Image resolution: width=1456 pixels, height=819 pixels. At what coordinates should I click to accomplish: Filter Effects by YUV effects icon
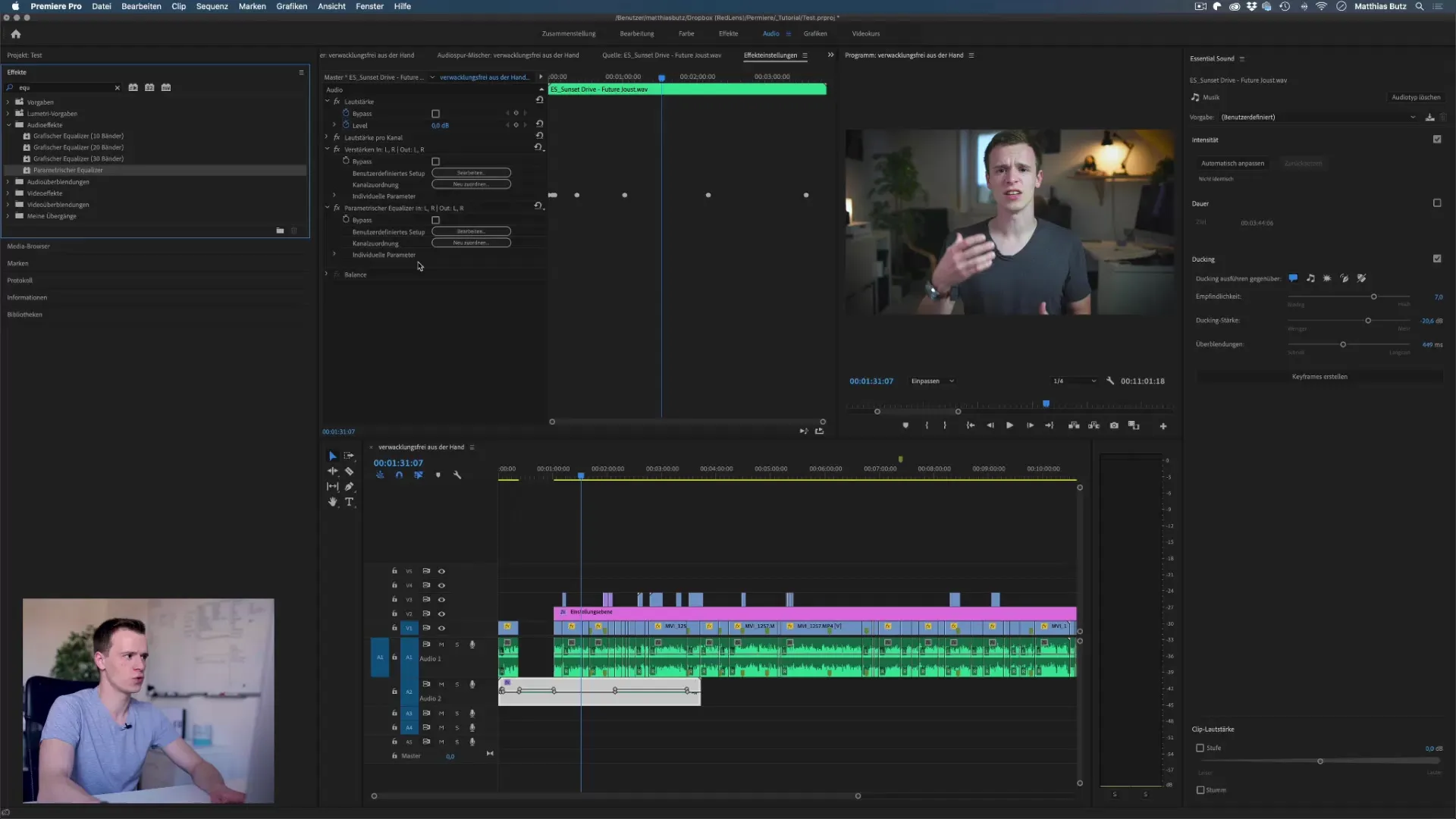(166, 87)
